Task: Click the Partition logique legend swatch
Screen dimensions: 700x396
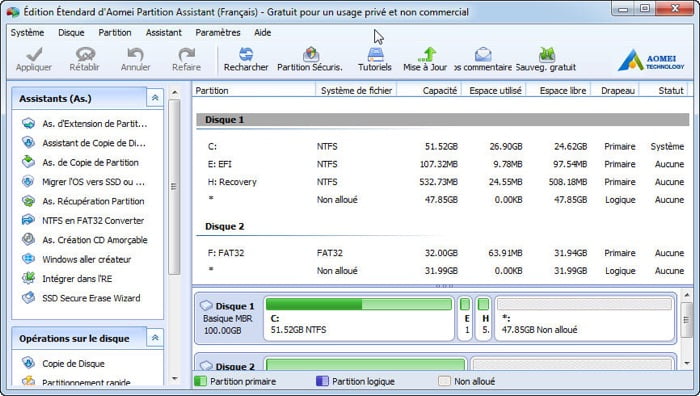Action: [x=322, y=381]
